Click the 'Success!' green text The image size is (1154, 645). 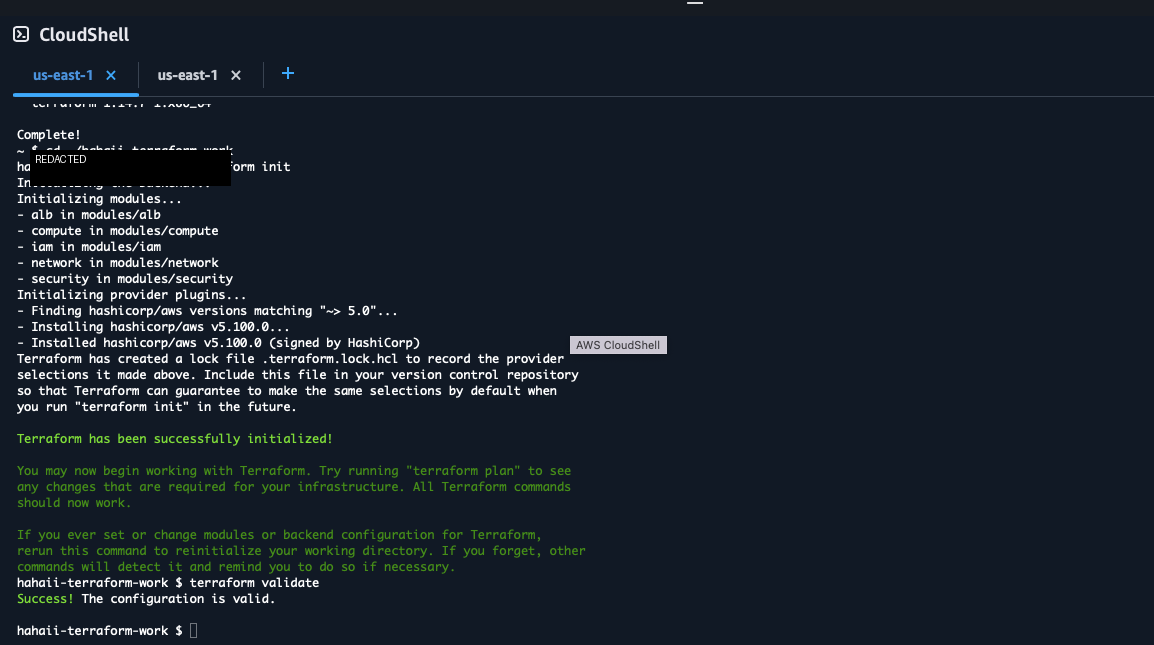tap(45, 599)
